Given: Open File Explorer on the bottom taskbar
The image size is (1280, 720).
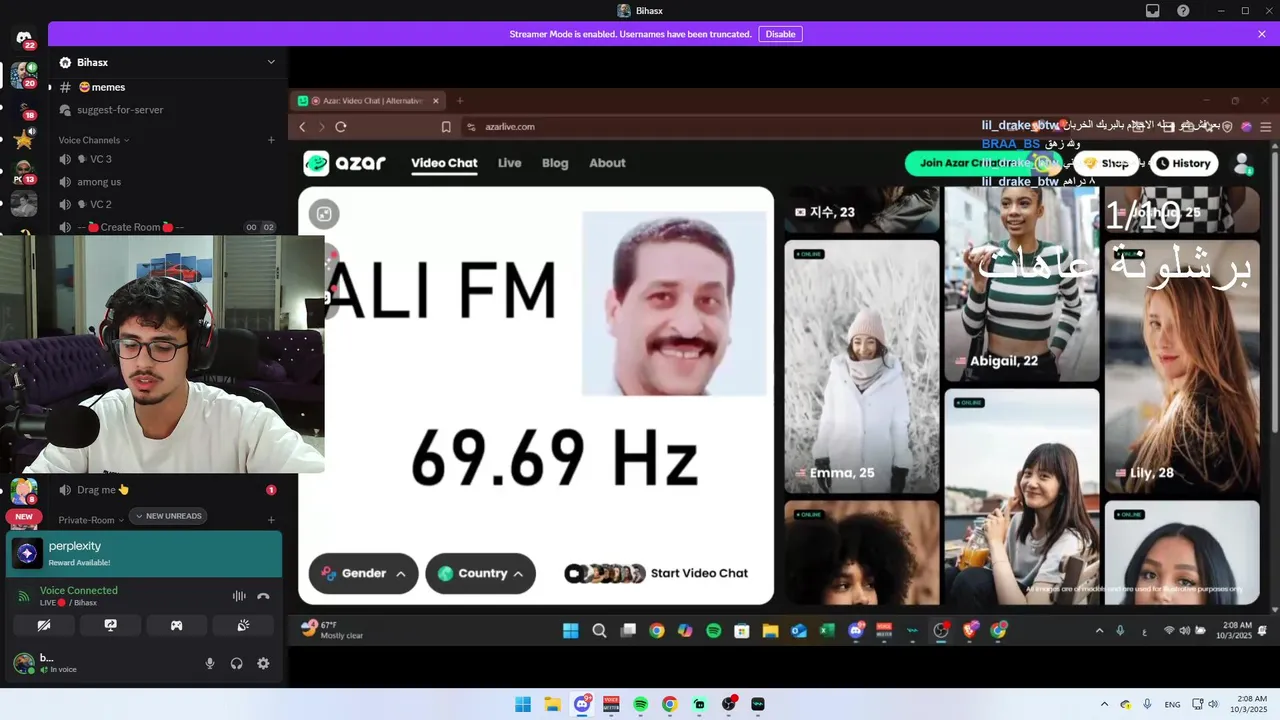Looking at the screenshot, I should (552, 704).
